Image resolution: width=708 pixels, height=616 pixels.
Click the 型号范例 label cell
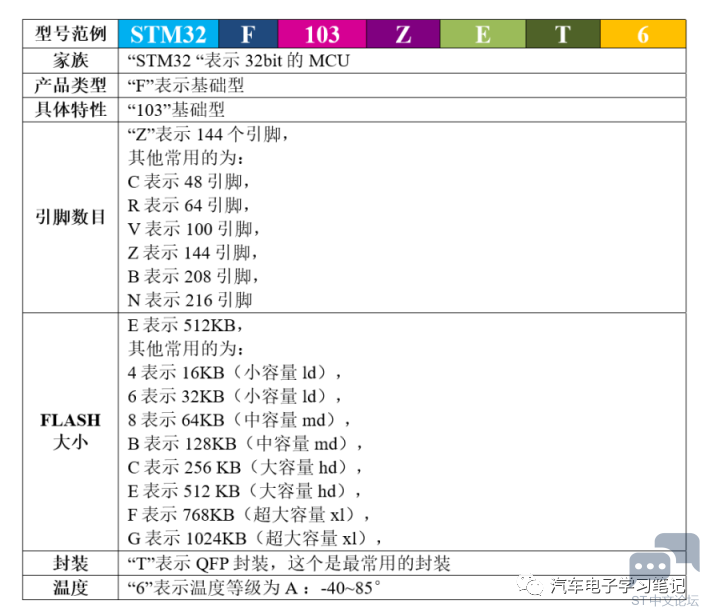(70, 34)
